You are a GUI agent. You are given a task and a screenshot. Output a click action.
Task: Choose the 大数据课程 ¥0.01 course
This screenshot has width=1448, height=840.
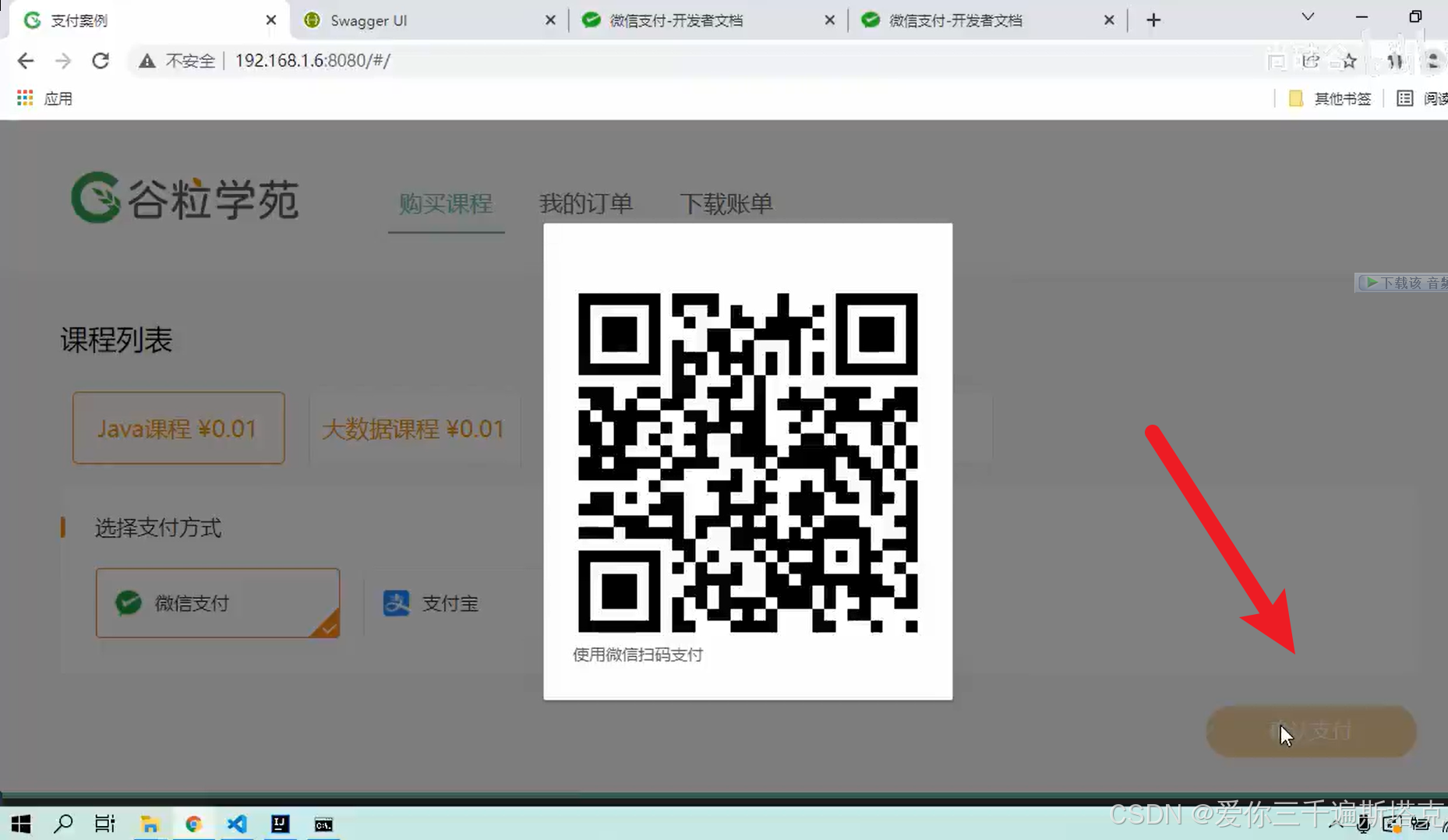(414, 428)
